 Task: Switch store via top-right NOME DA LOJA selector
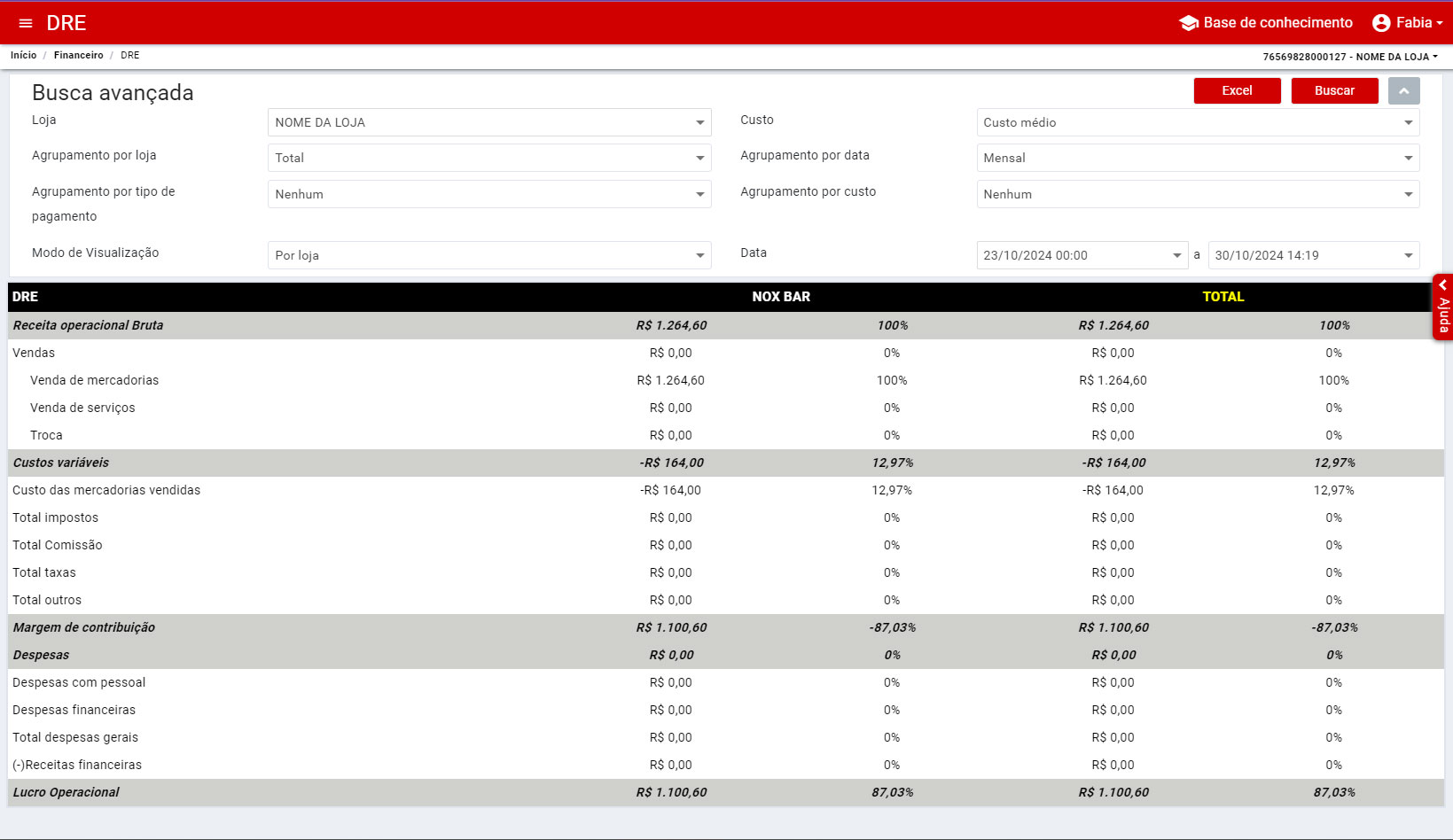point(1349,57)
